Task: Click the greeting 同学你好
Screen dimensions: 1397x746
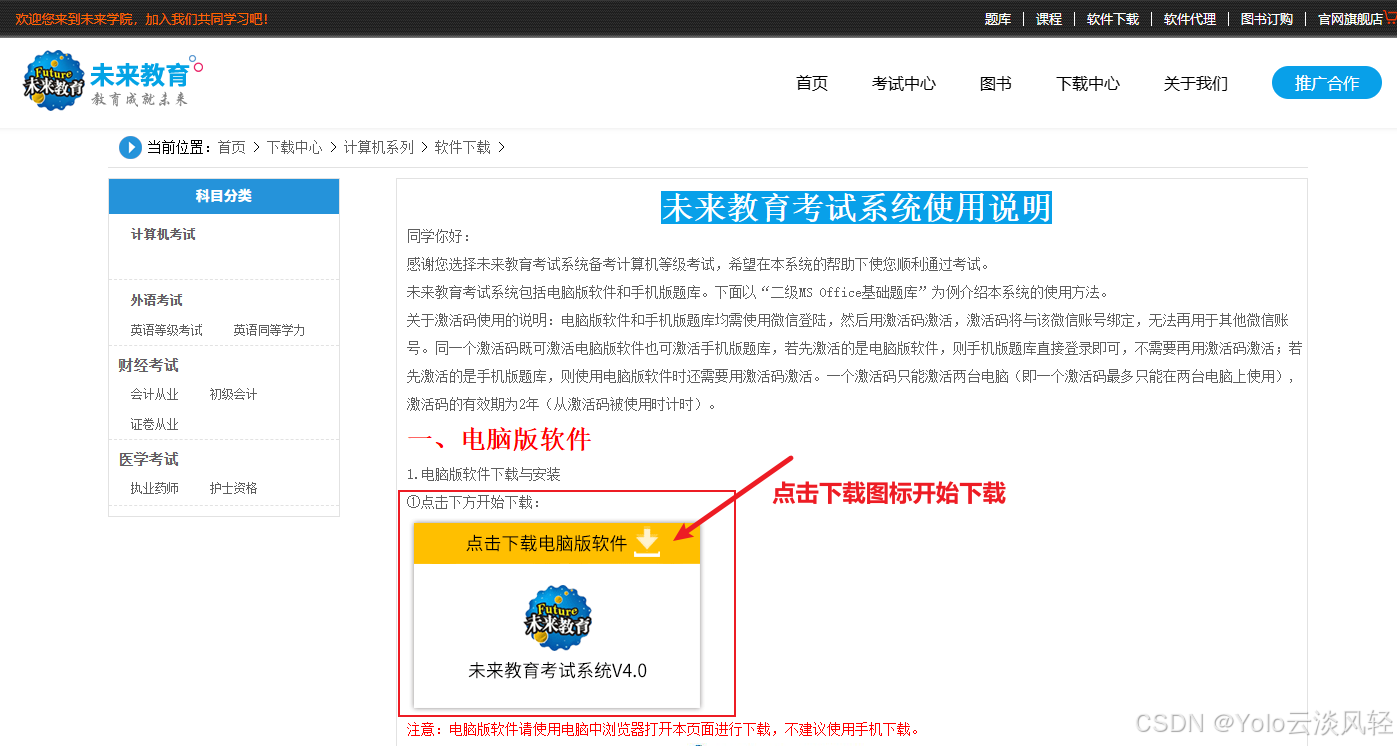Action: 438,237
